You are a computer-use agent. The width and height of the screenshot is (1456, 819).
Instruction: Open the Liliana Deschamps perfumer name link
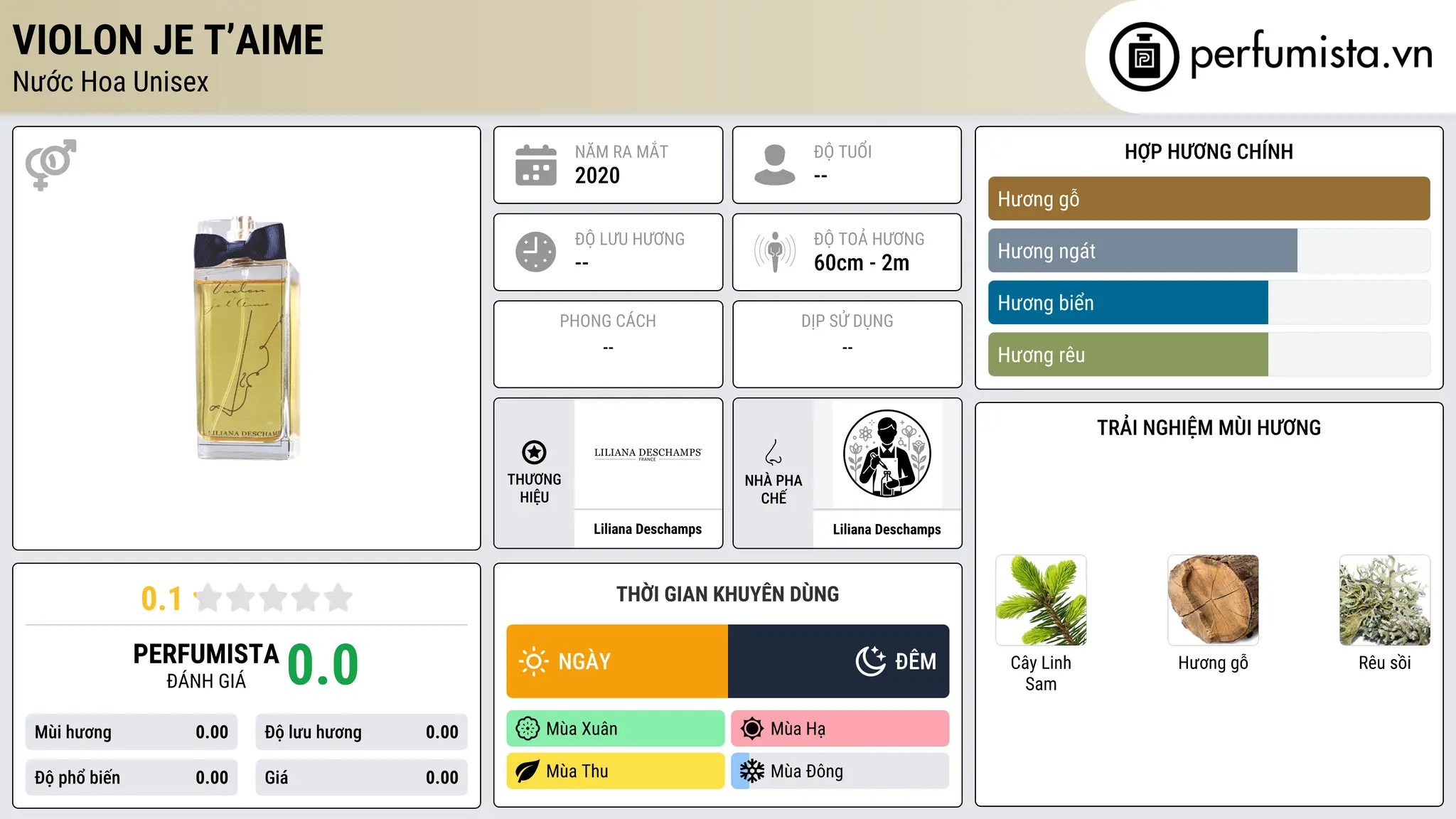[887, 530]
